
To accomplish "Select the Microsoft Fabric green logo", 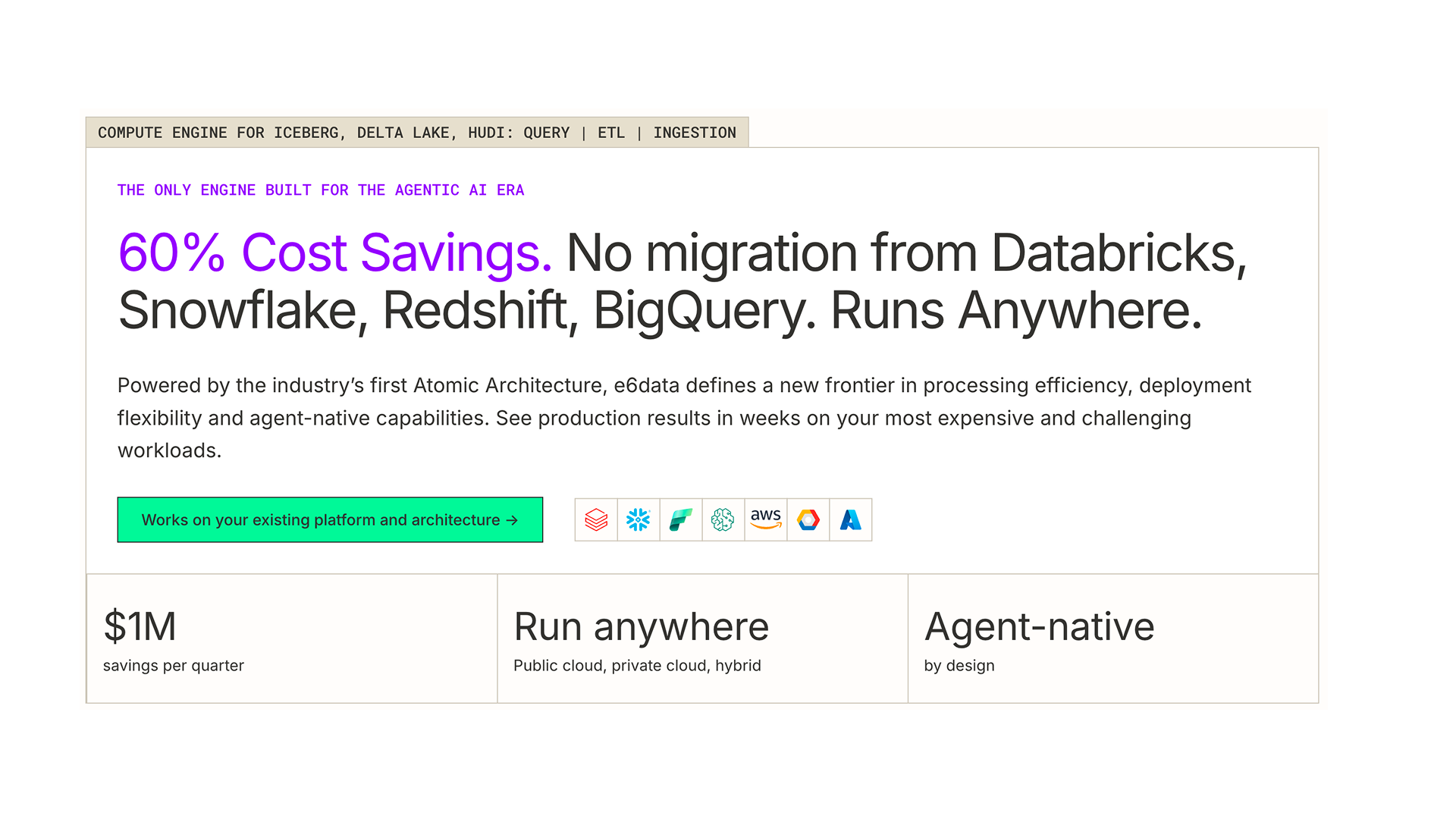I will 681,519.
